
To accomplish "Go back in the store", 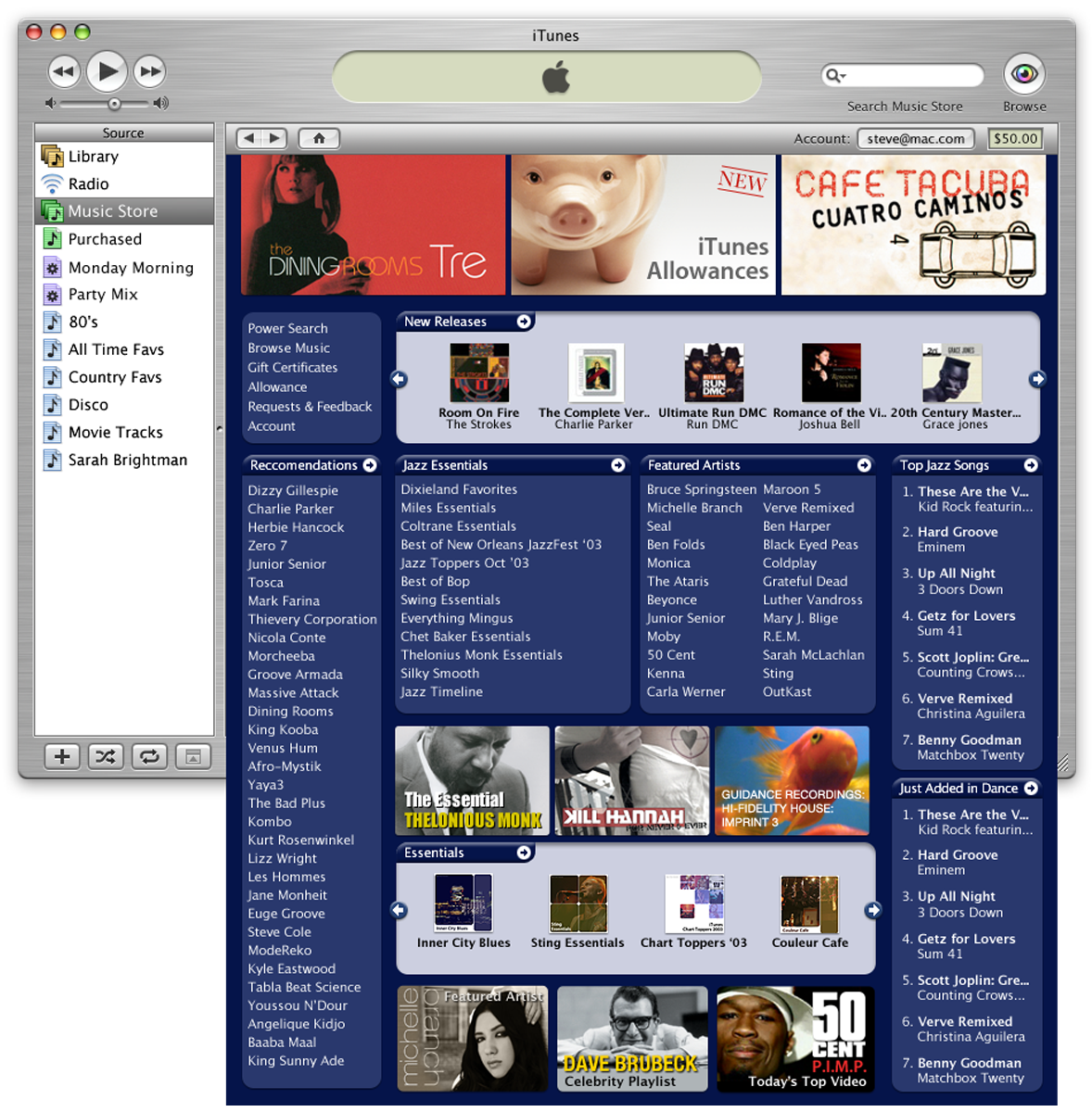I will [x=249, y=138].
